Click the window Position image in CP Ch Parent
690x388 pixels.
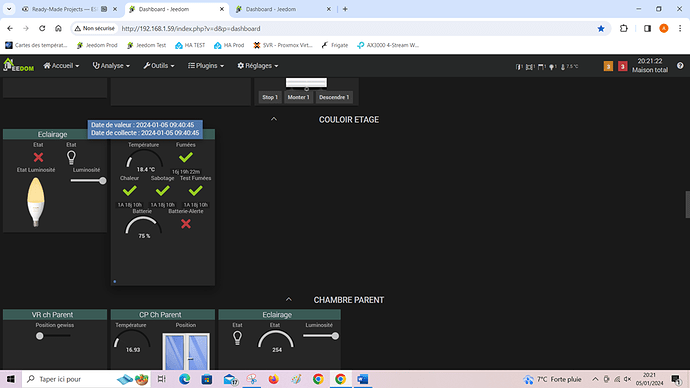coord(186,351)
